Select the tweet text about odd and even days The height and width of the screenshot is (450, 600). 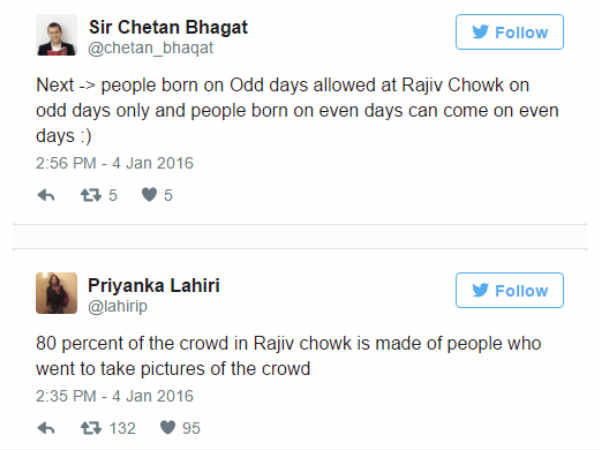pyautogui.click(x=297, y=110)
